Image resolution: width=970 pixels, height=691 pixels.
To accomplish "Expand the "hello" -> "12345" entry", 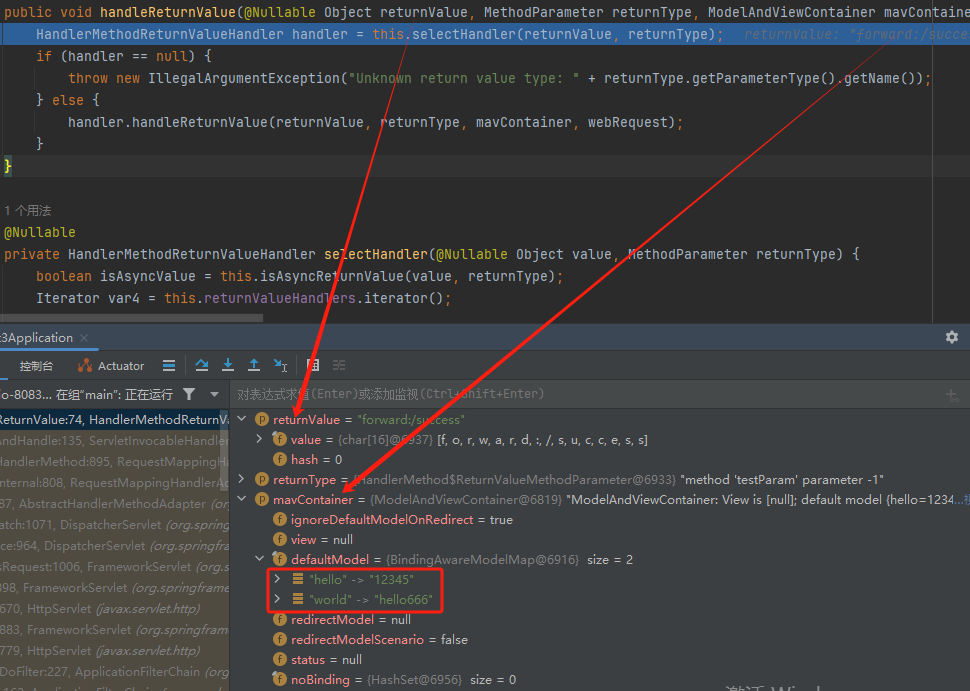I will (277, 578).
